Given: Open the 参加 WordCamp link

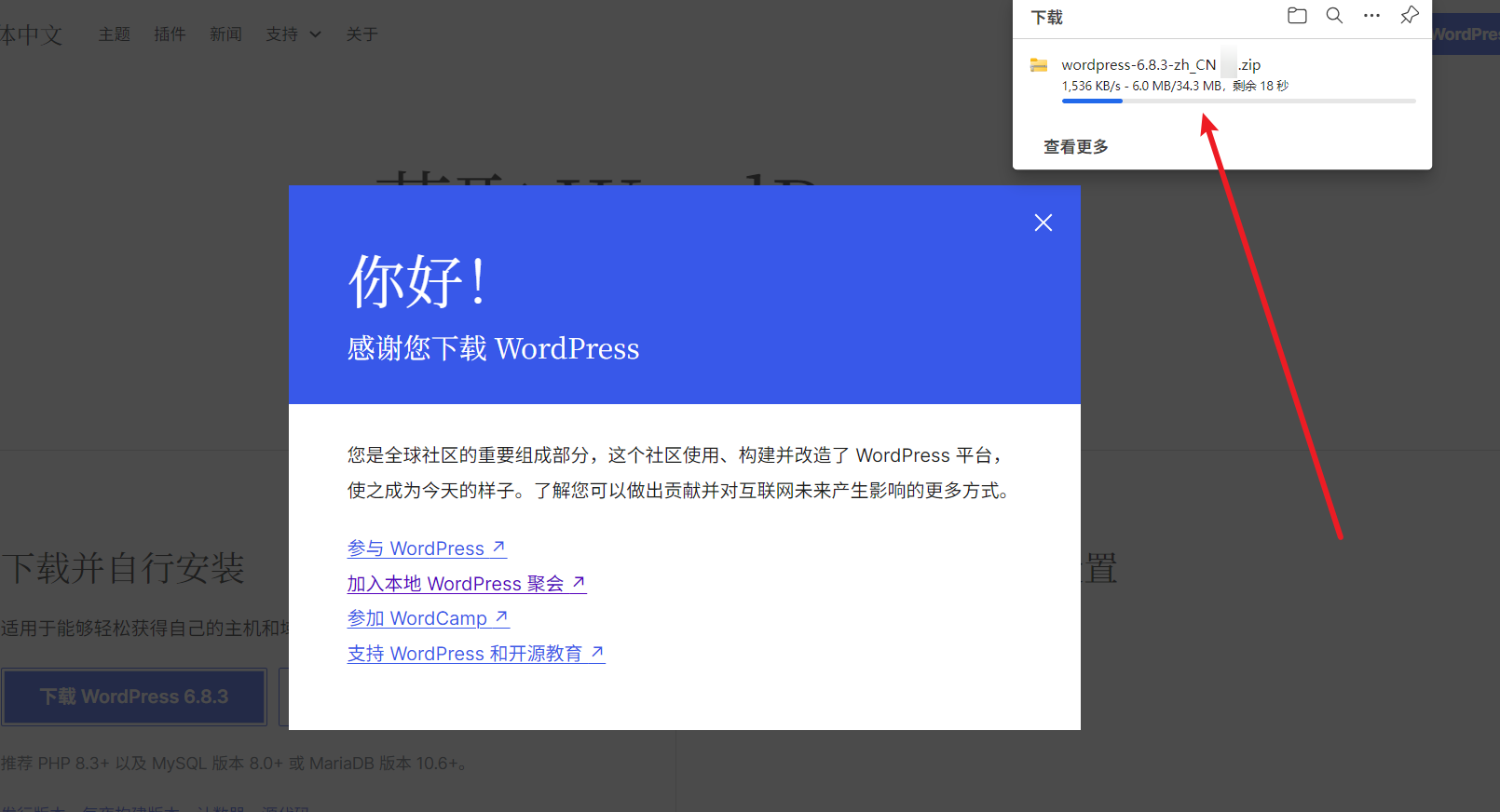Looking at the screenshot, I should pos(429,618).
